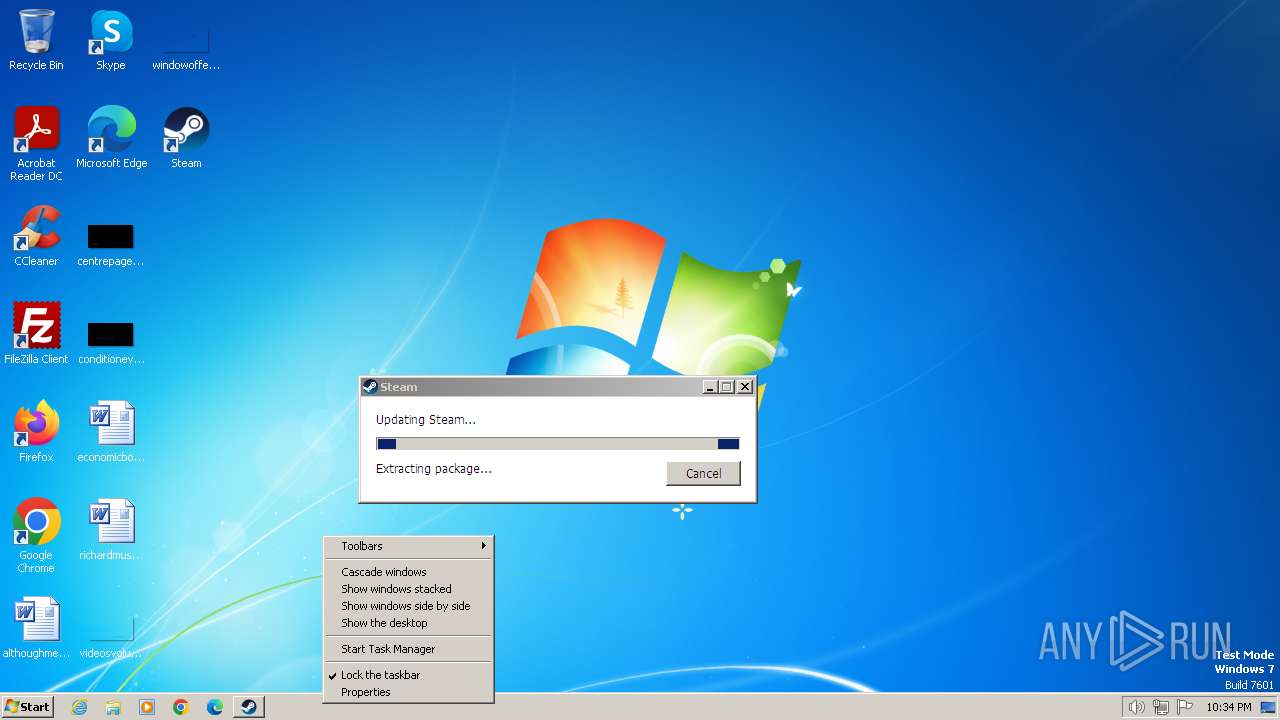1280x720 pixels.
Task: Click the Steam dialog title bar
Action: [x=557, y=387]
